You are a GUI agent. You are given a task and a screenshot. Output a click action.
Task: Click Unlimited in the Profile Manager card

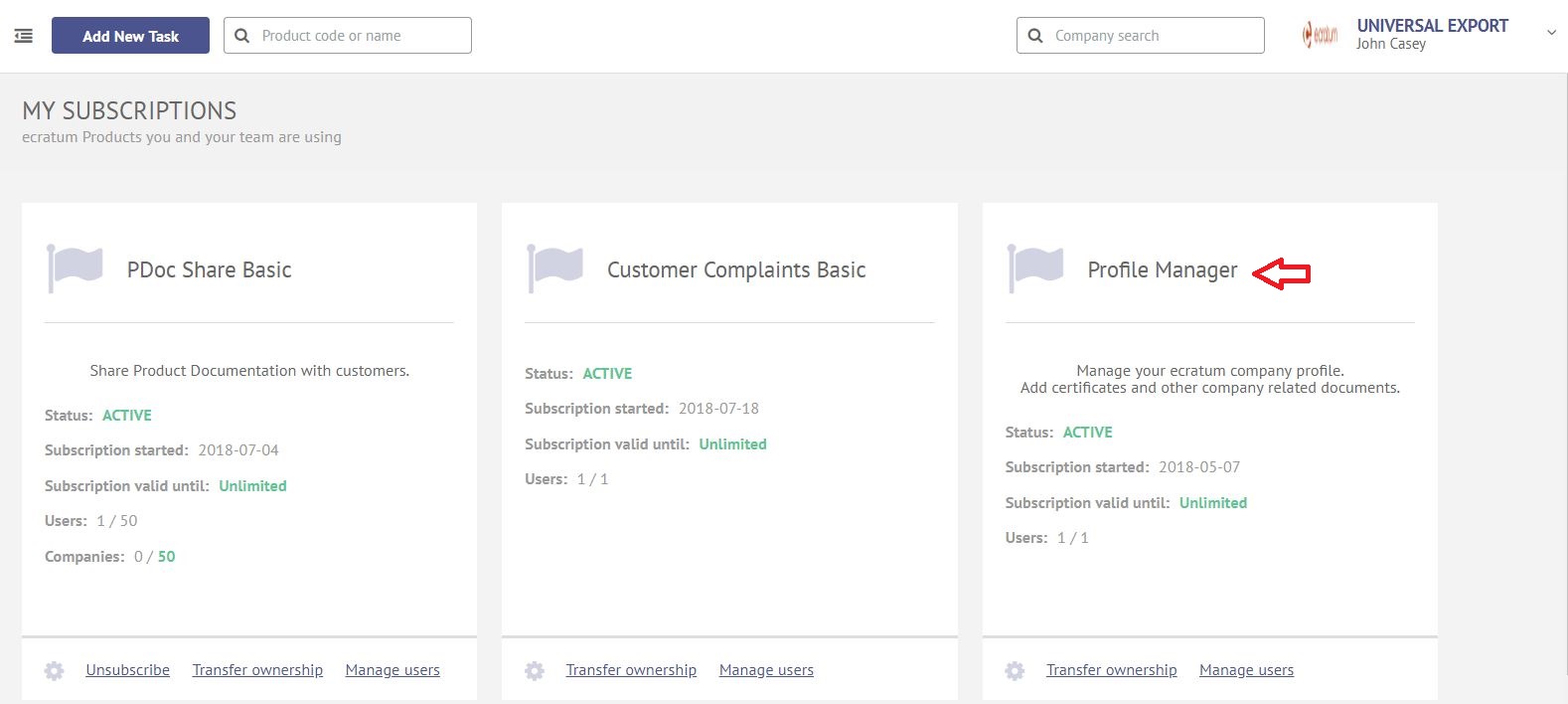click(x=1213, y=503)
